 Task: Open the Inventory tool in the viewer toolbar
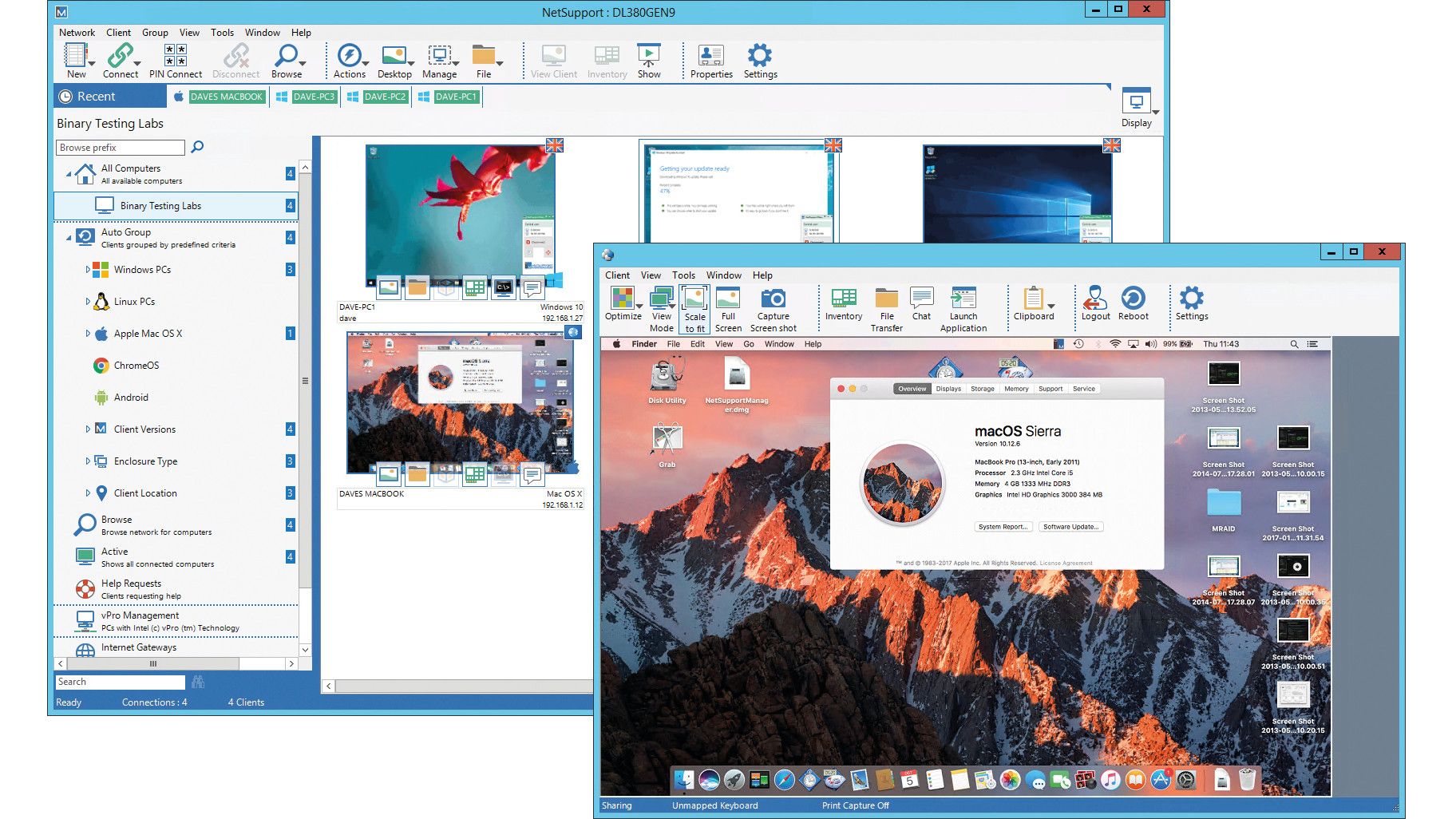tap(842, 307)
